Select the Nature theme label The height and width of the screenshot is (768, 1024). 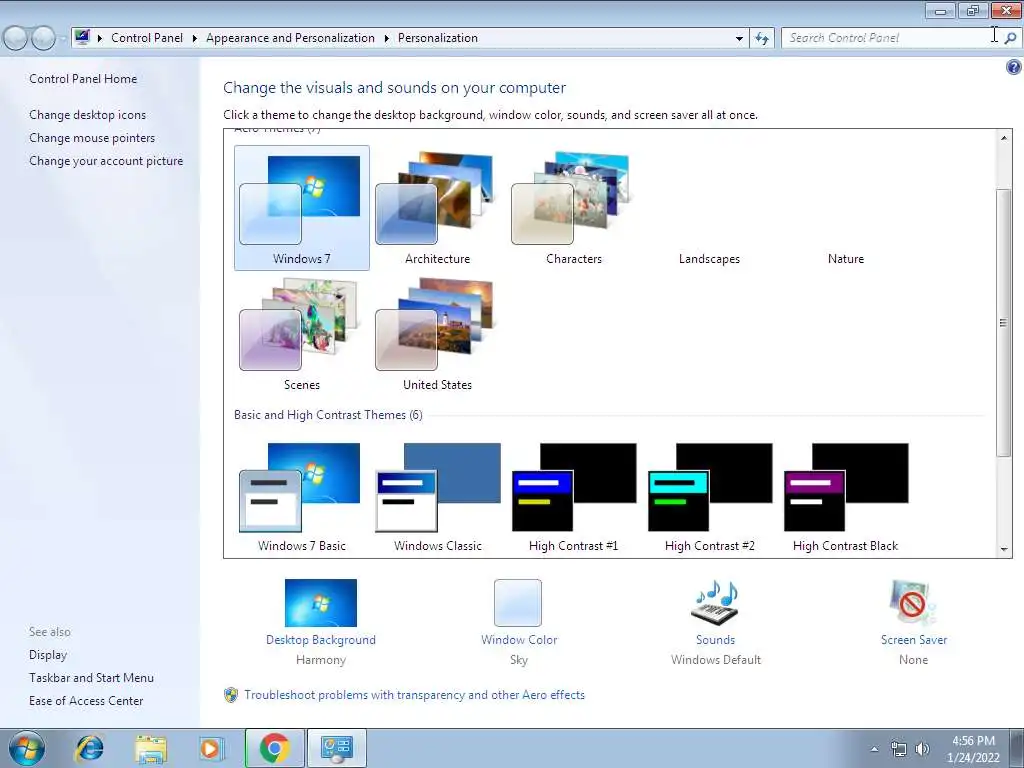tap(846, 259)
